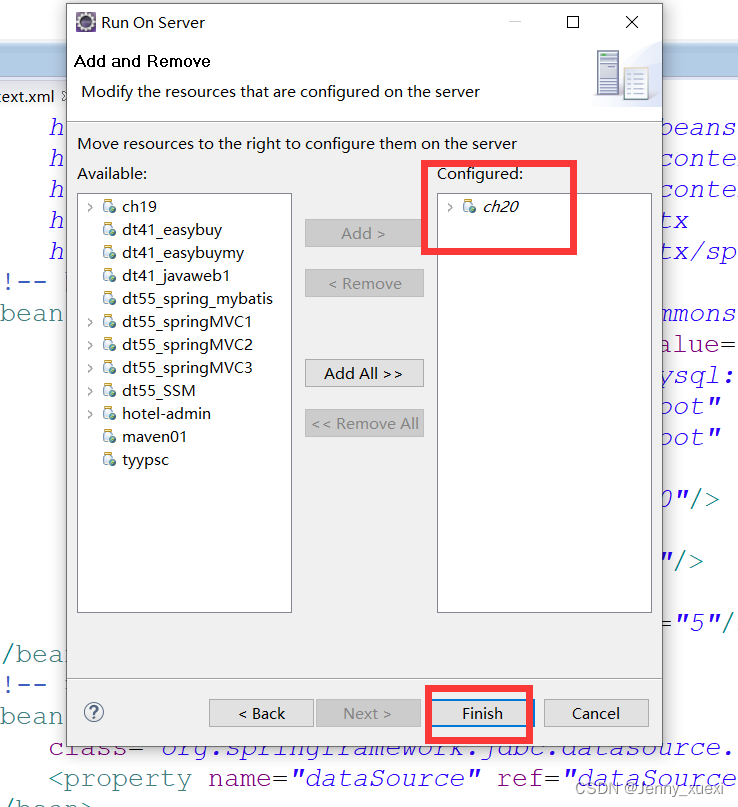Click the dt55_springMVC1 module icon

click(109, 322)
